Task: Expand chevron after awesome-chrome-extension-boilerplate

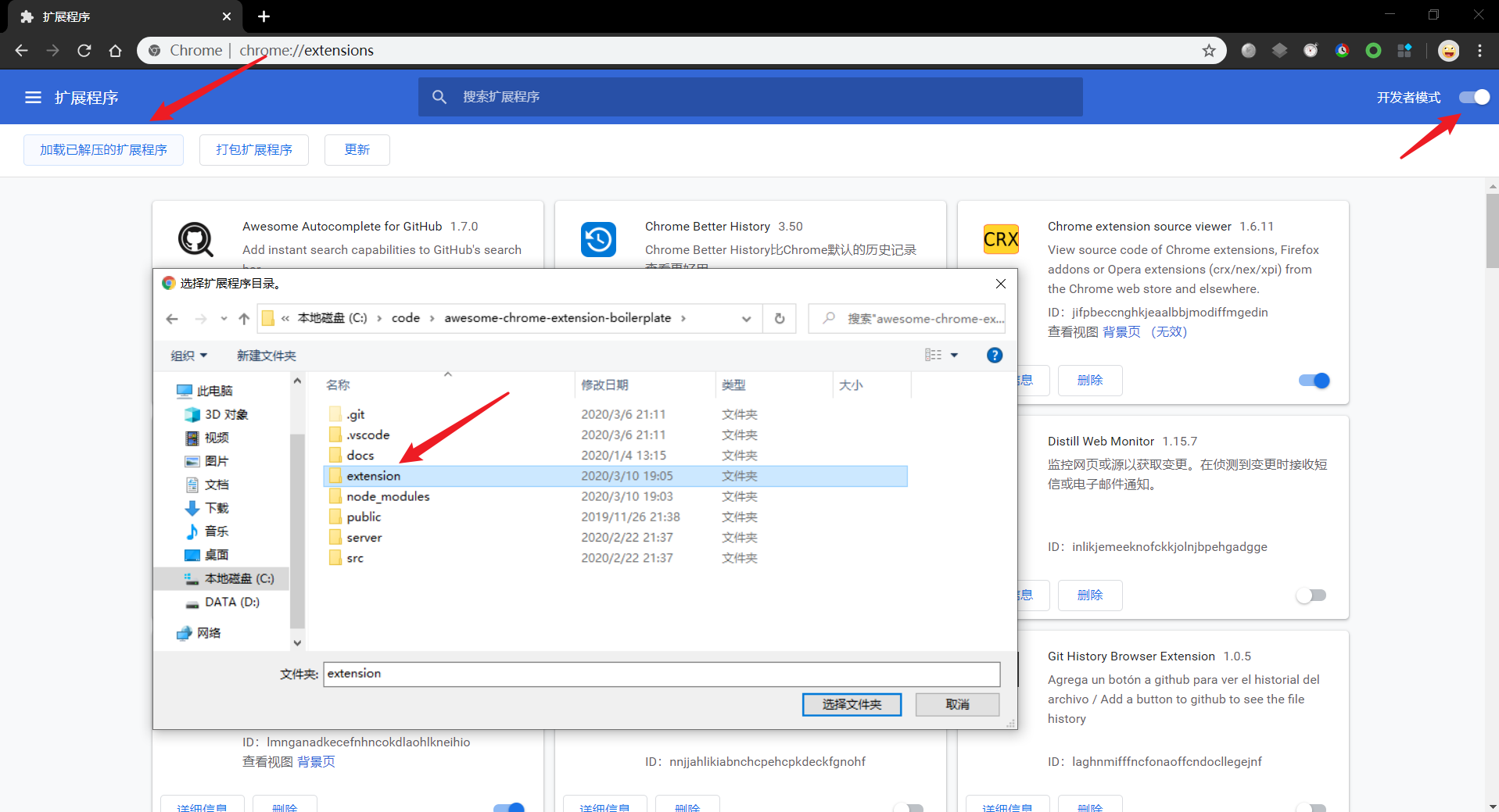Action: coord(683,318)
